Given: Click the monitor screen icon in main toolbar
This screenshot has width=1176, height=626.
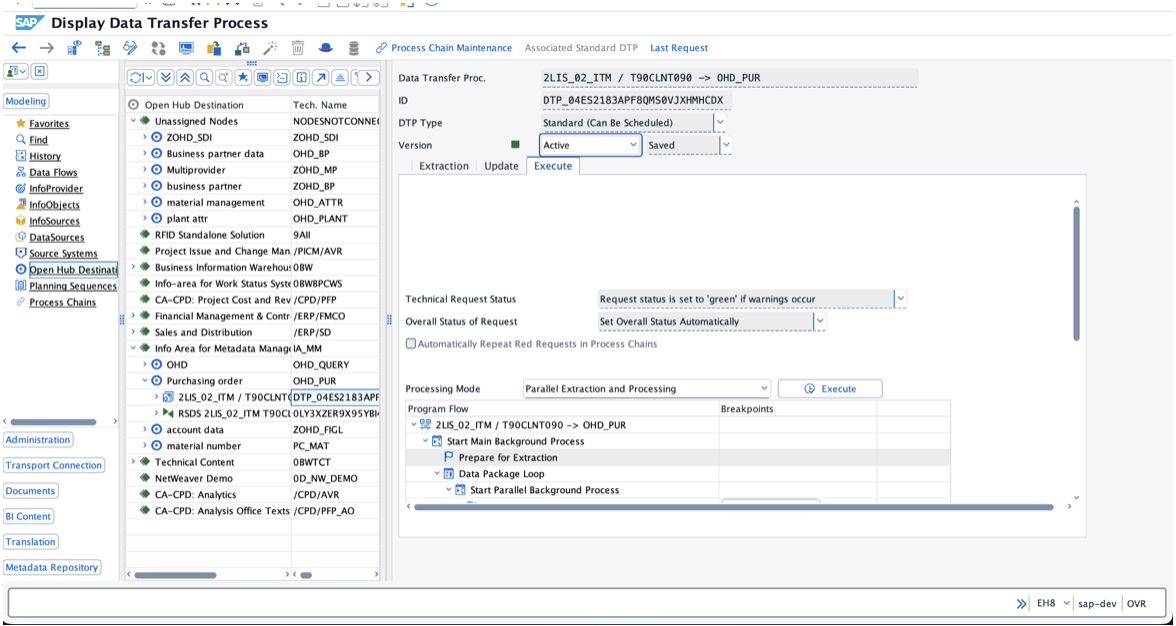Looking at the screenshot, I should (186, 48).
